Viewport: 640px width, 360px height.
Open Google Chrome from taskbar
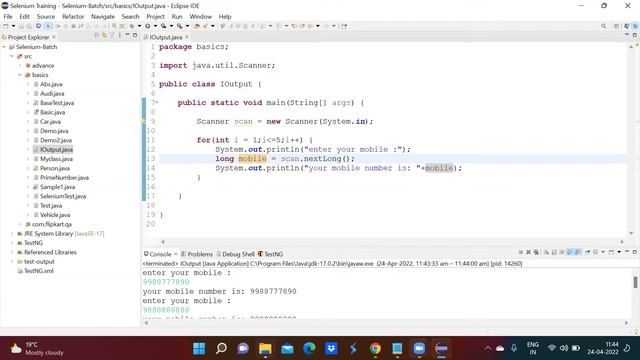[x=375, y=348]
